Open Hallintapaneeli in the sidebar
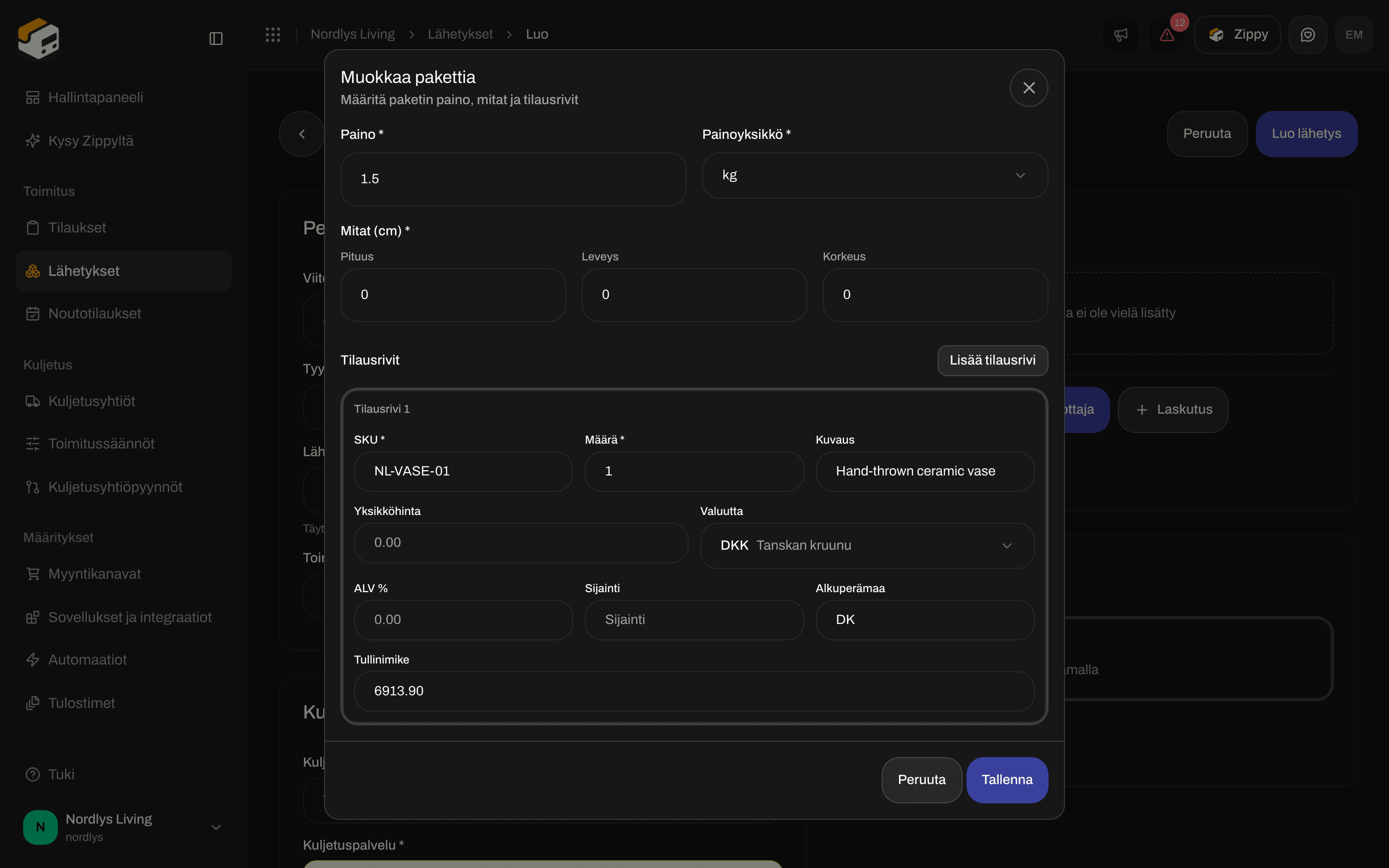This screenshot has height=868, width=1389. 123,97
